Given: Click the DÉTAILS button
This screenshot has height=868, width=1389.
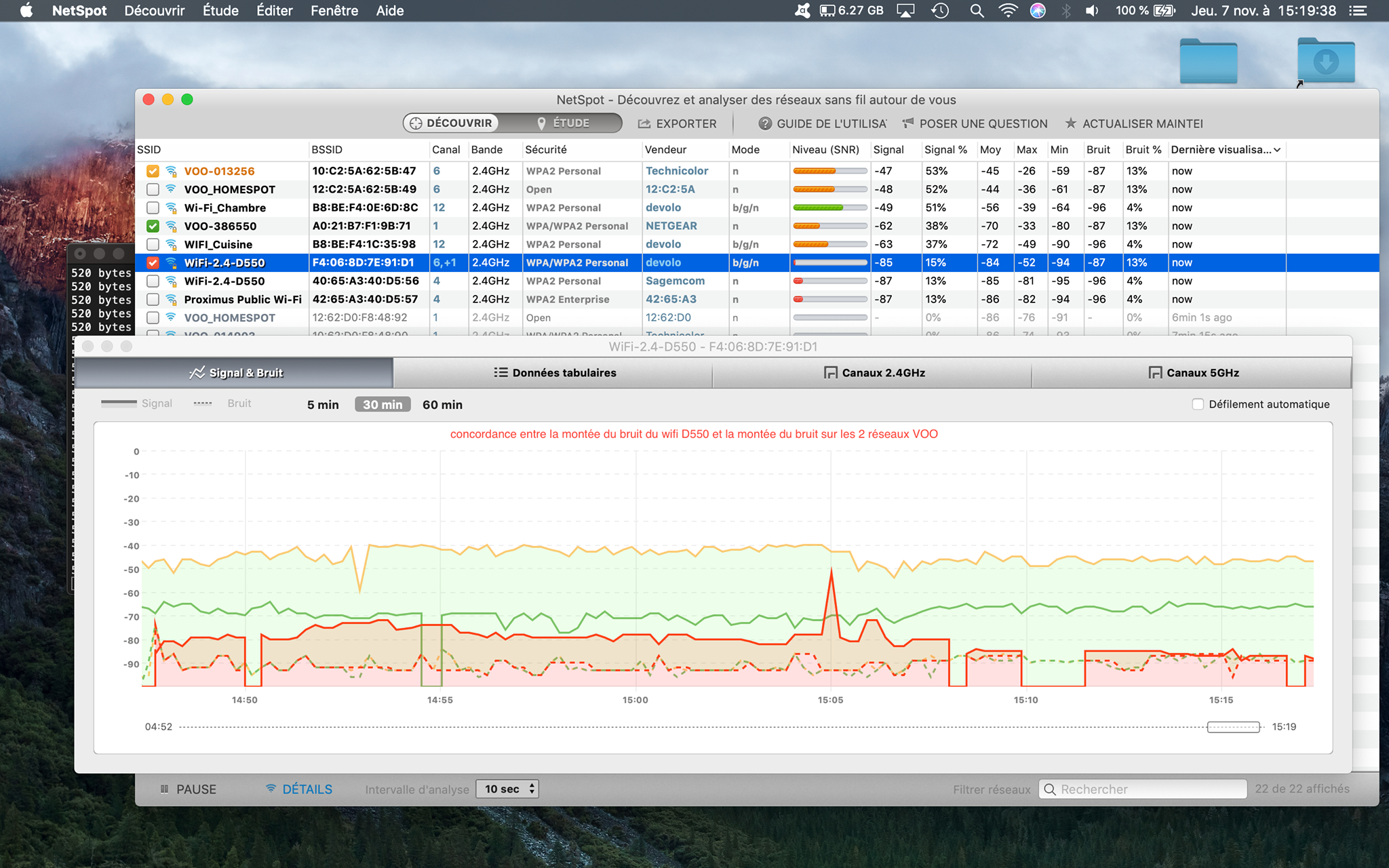Looking at the screenshot, I should (x=299, y=789).
